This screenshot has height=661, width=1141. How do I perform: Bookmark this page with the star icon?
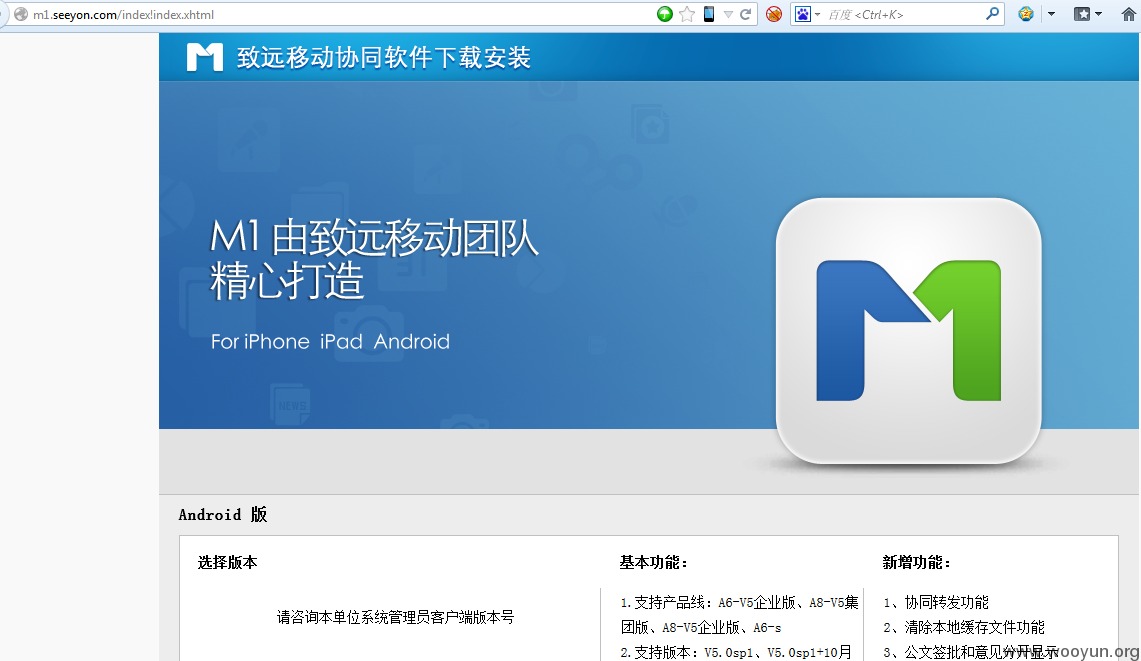click(x=687, y=14)
